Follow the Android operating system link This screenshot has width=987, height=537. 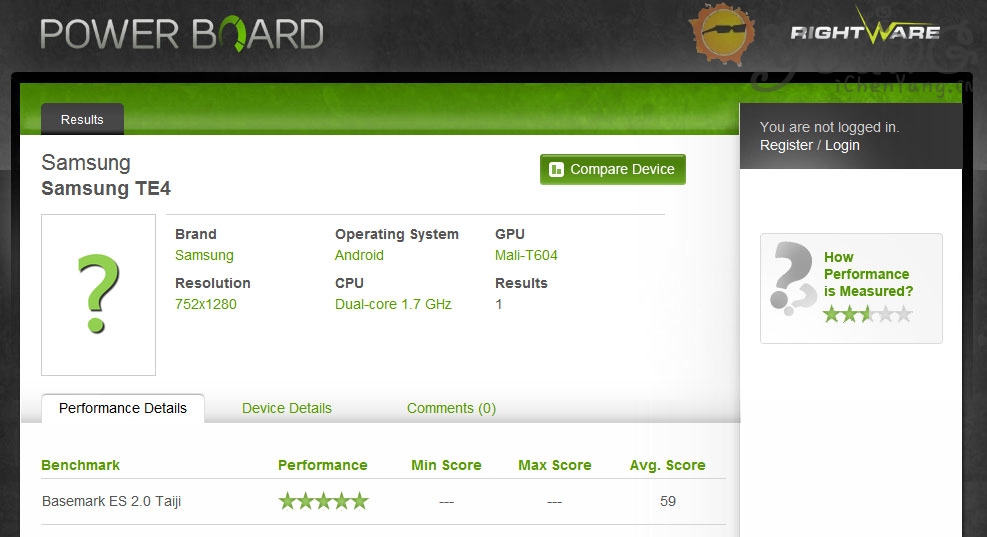point(359,255)
